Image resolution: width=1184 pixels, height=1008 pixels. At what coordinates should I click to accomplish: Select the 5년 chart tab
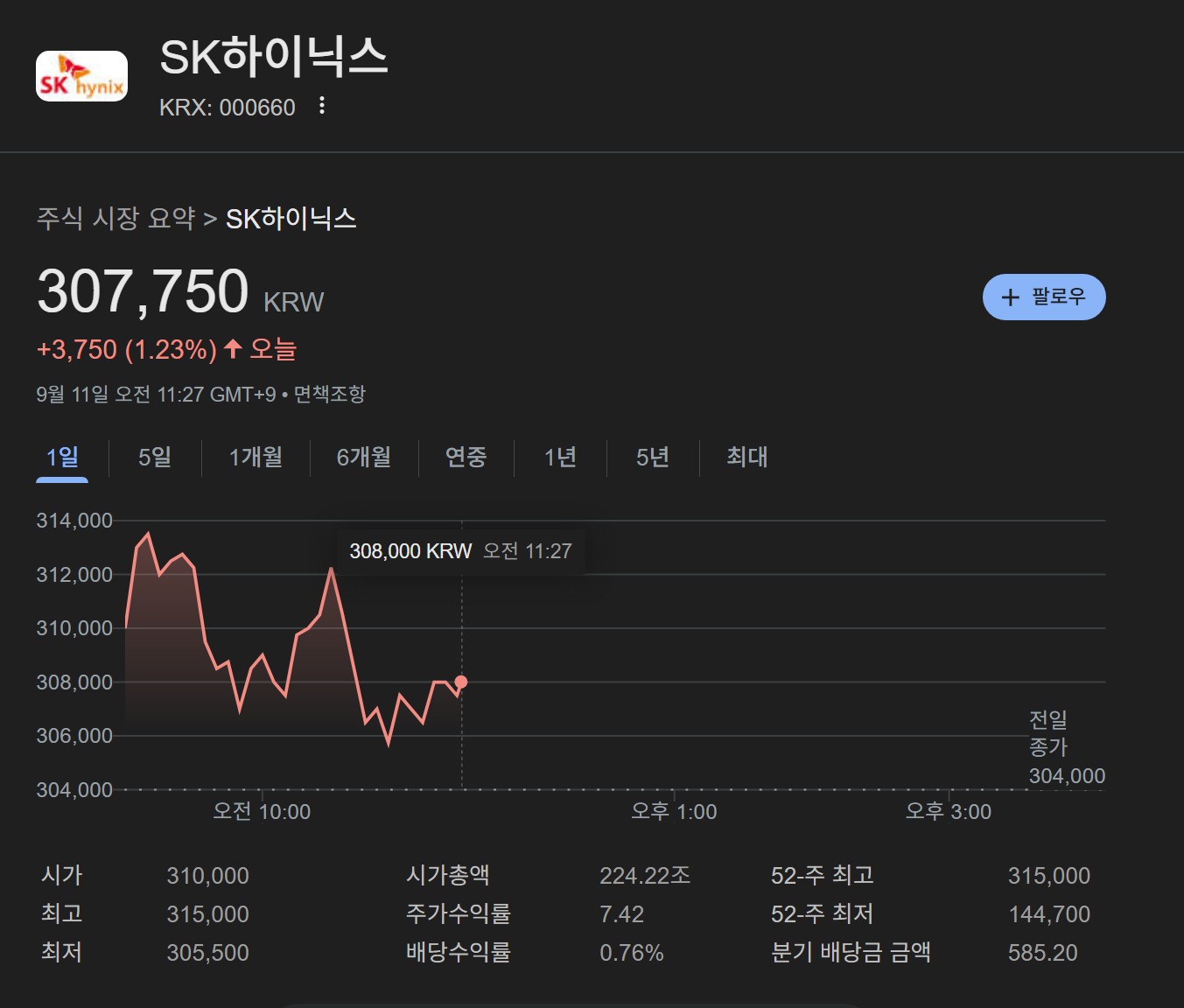653,457
